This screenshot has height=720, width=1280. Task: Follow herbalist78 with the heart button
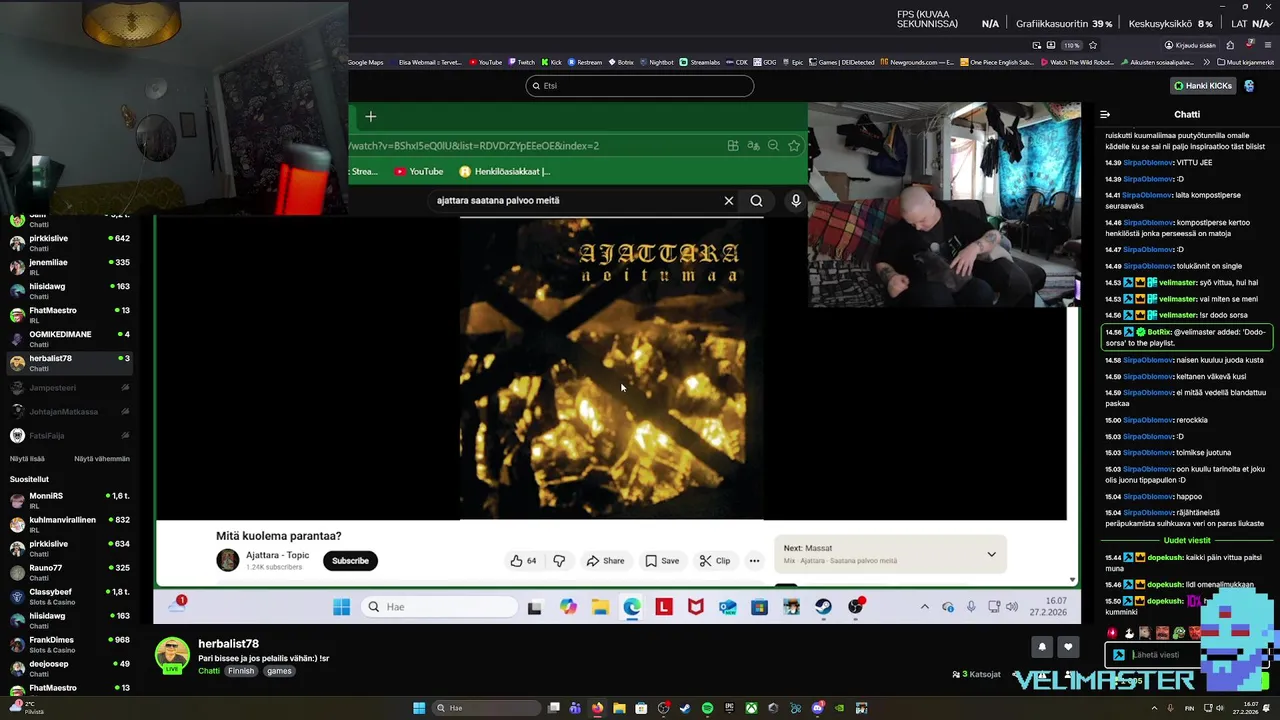tap(1069, 647)
